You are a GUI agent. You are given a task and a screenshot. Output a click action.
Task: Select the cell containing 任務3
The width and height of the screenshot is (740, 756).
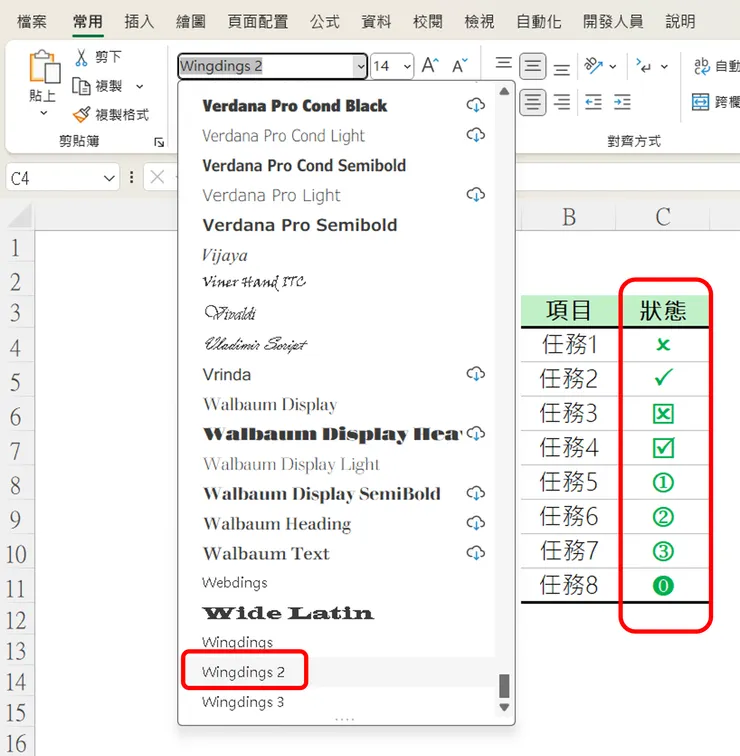coord(569,413)
